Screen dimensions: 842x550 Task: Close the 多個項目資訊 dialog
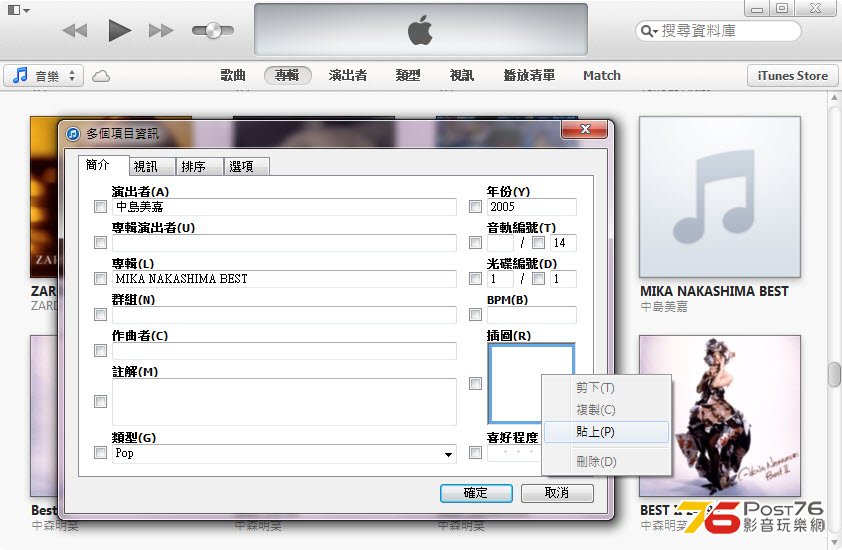(x=584, y=129)
